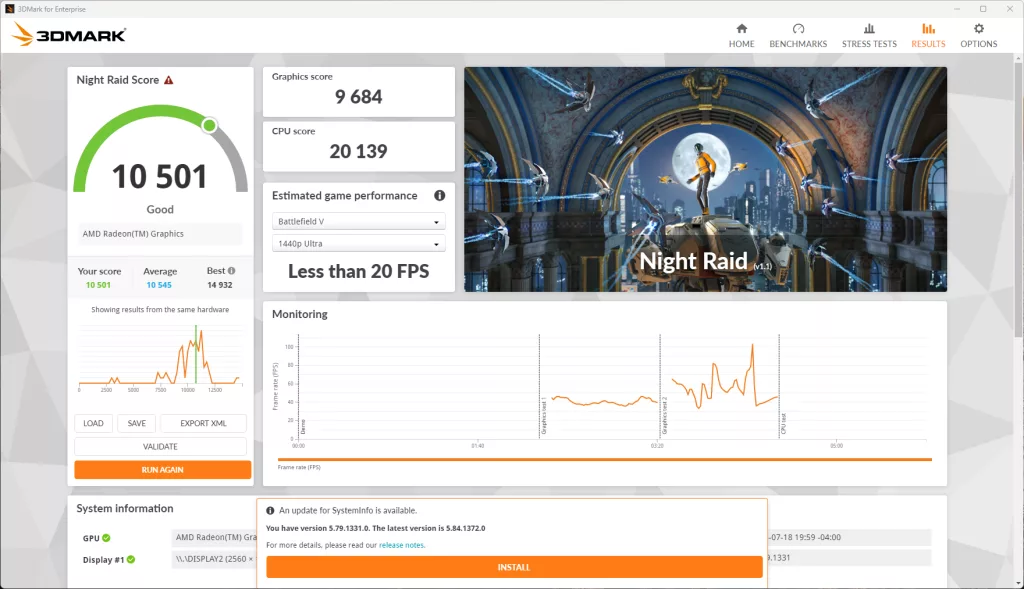Click the AMD Radeon(TM) Graphics label field
This screenshot has width=1024, height=589.
160,234
